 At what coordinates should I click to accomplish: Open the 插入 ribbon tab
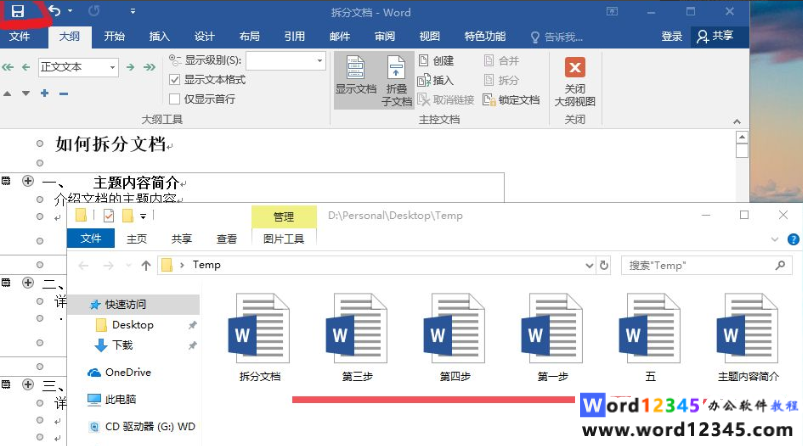click(159, 36)
